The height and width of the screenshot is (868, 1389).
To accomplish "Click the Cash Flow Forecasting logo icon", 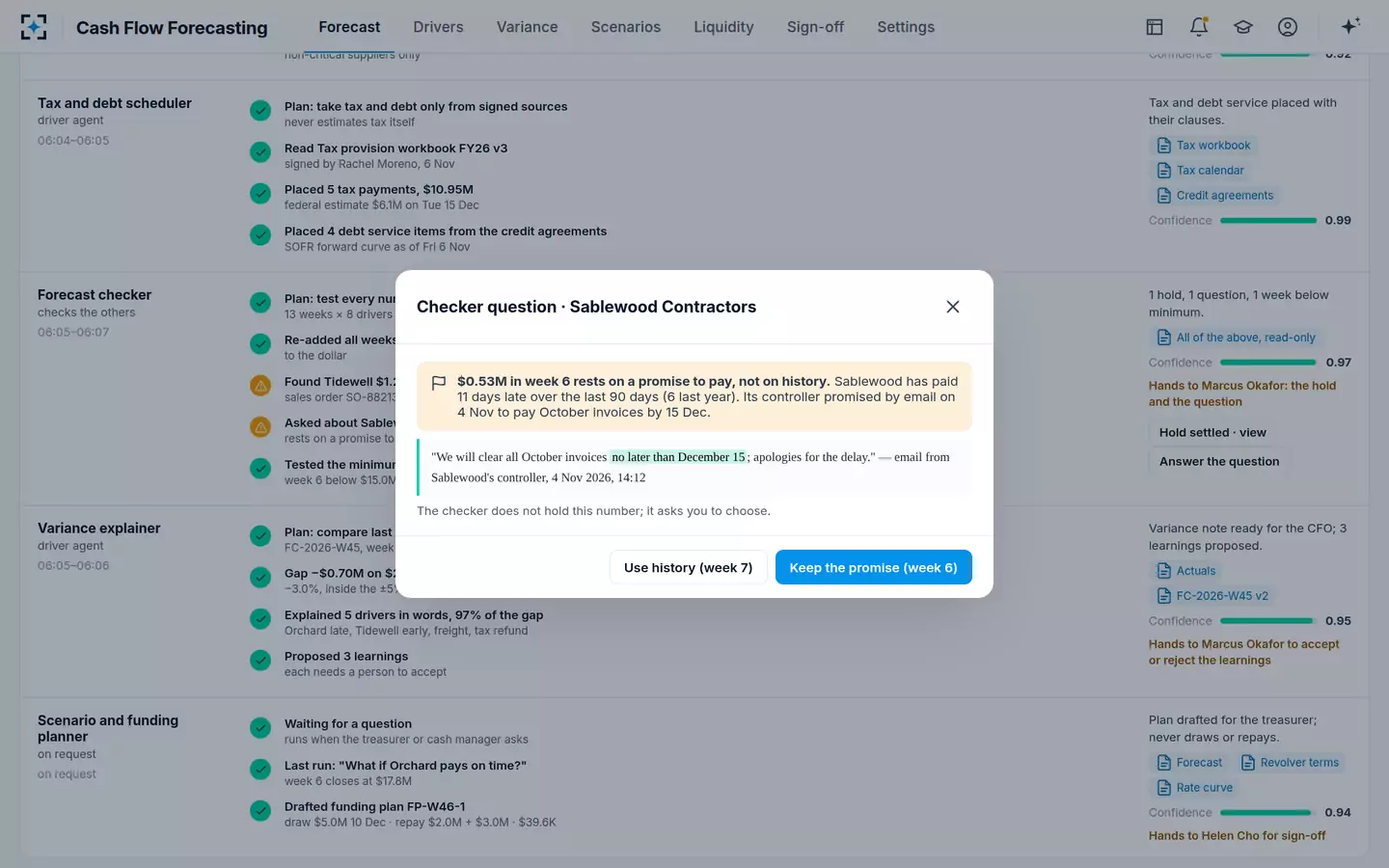I will point(34,27).
